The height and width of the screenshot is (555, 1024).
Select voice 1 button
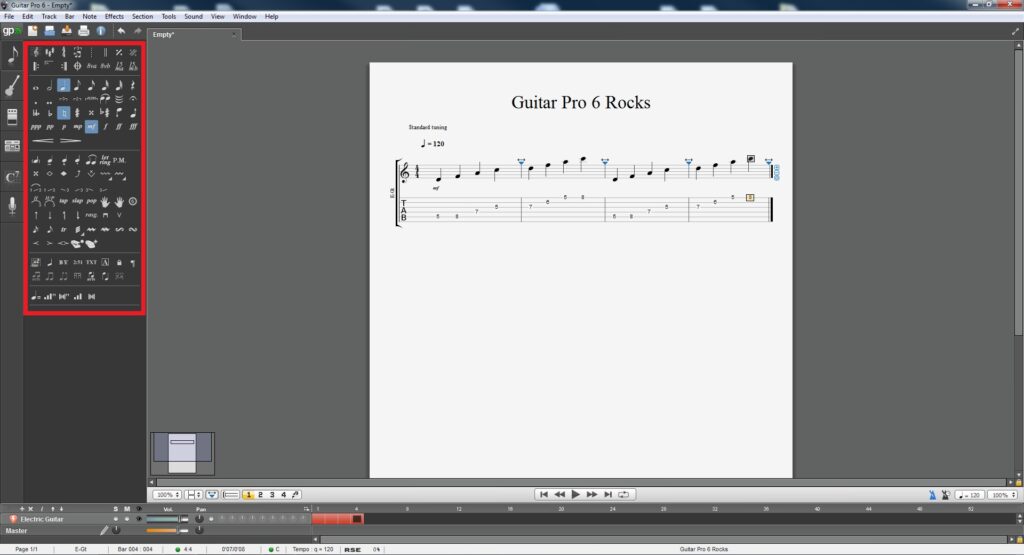(248, 494)
